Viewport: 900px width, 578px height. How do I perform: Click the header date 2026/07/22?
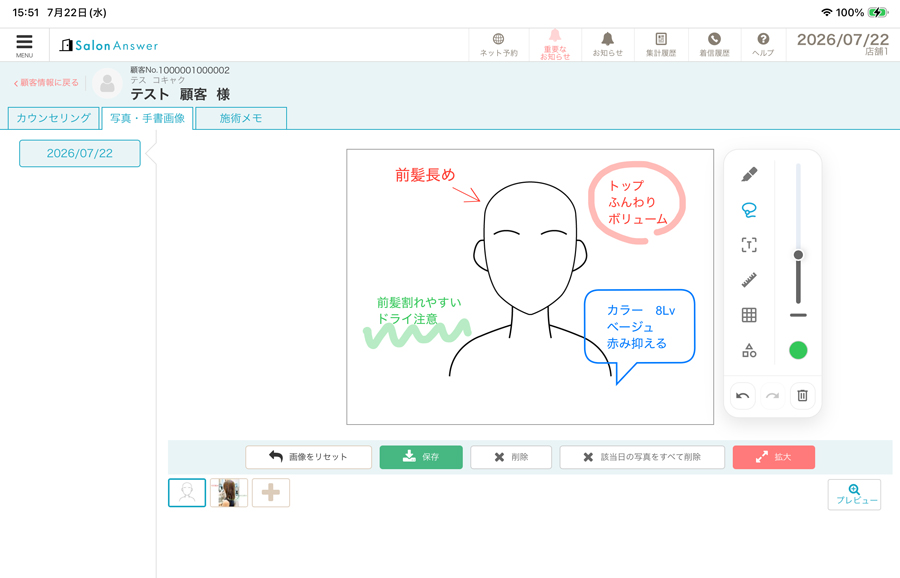click(843, 40)
